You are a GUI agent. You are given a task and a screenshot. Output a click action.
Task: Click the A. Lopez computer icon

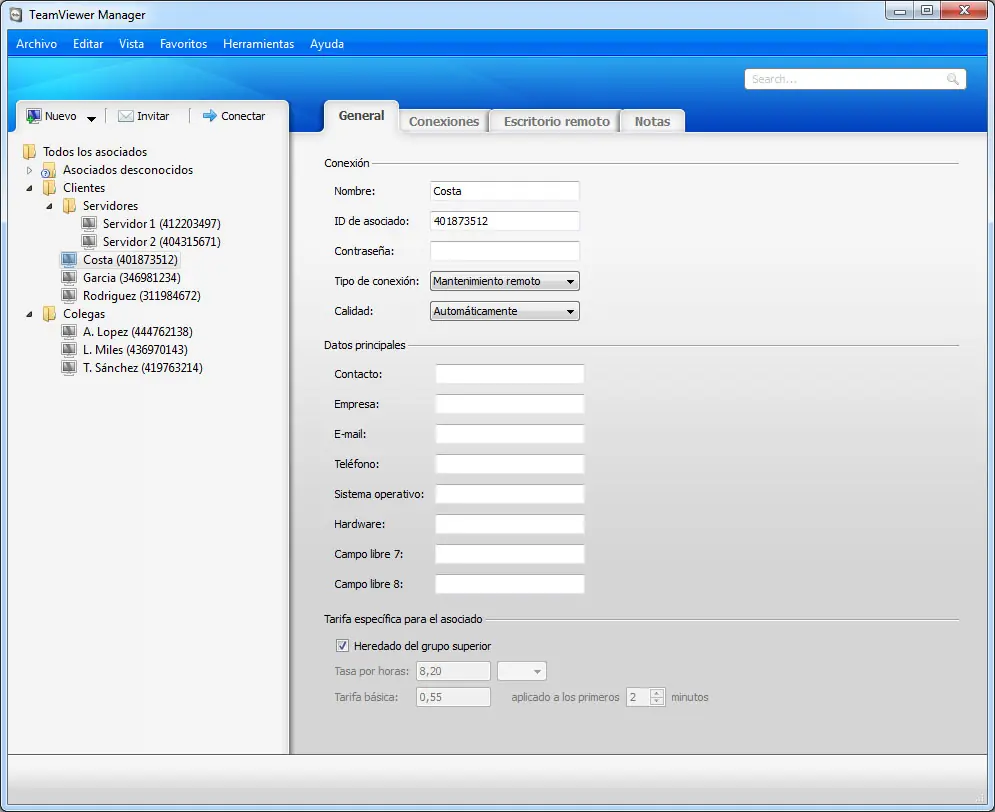click(x=69, y=332)
